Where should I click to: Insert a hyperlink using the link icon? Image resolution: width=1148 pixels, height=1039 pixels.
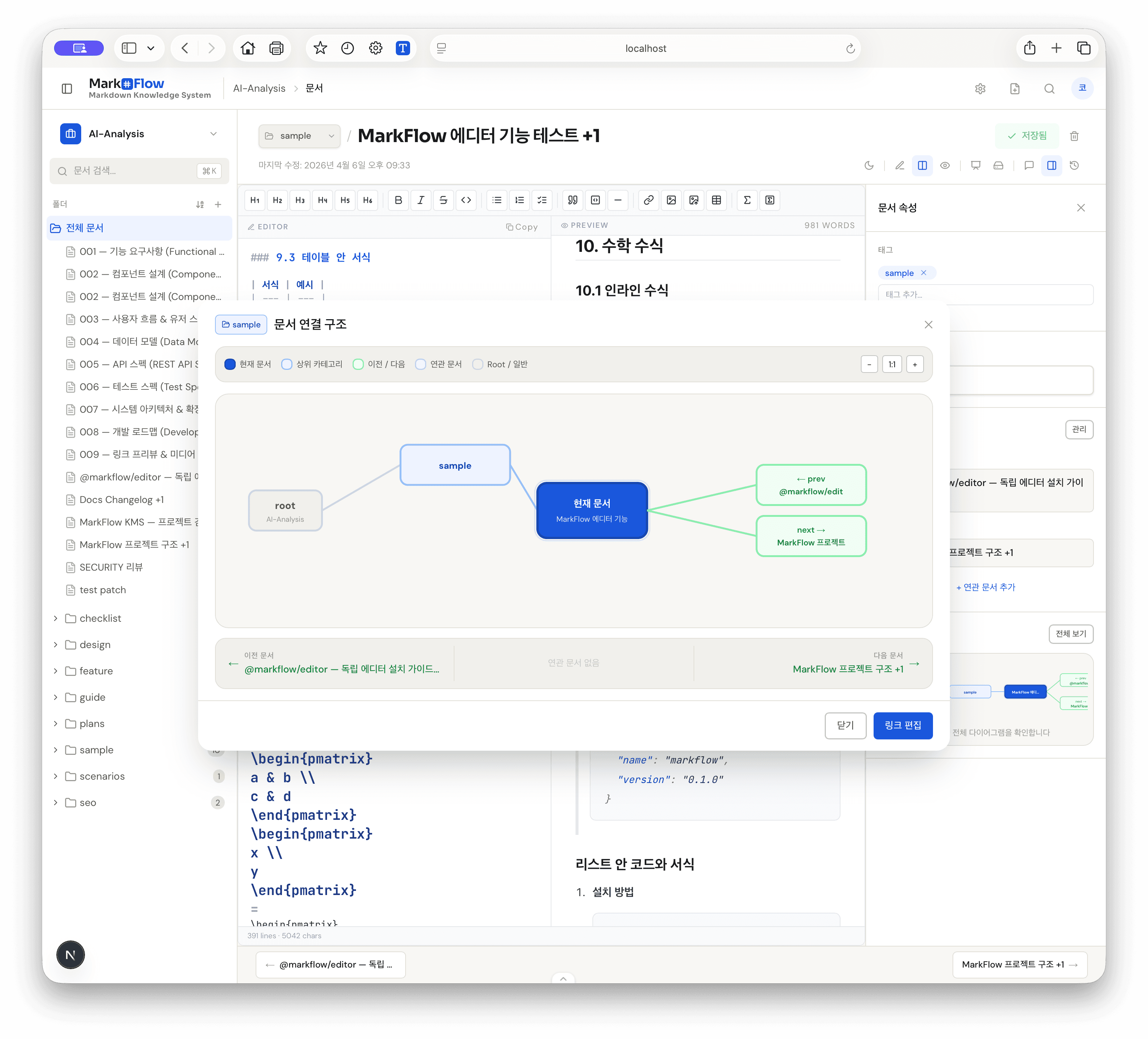pyautogui.click(x=648, y=200)
